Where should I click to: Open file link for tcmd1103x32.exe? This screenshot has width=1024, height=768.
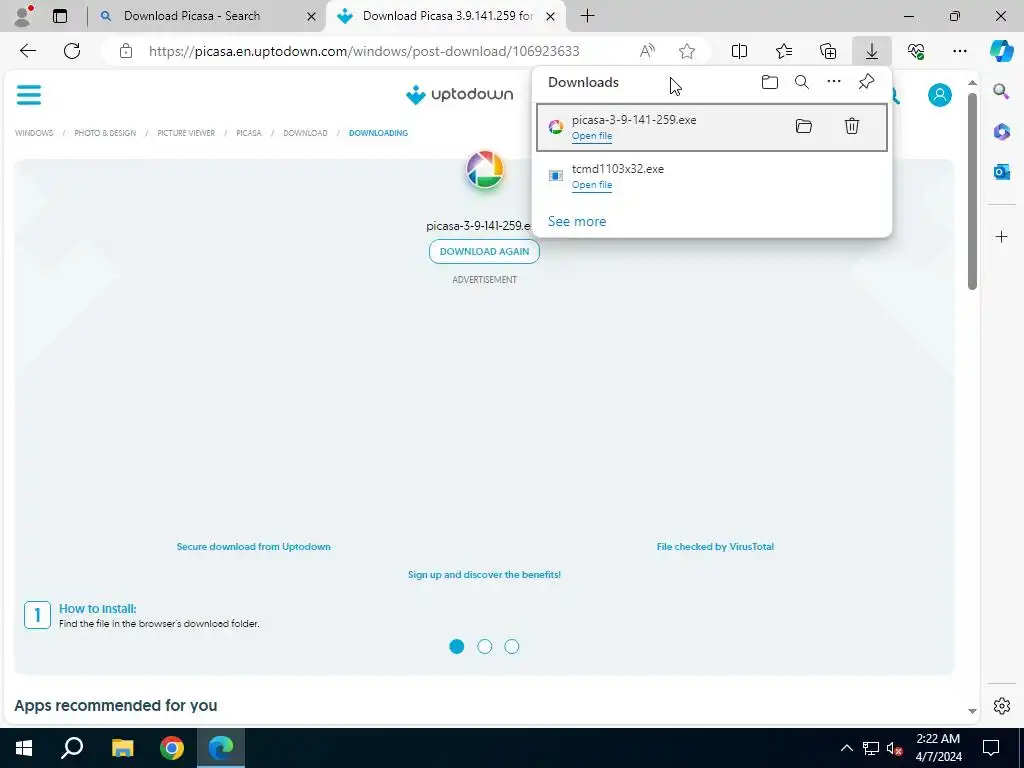pos(592,185)
